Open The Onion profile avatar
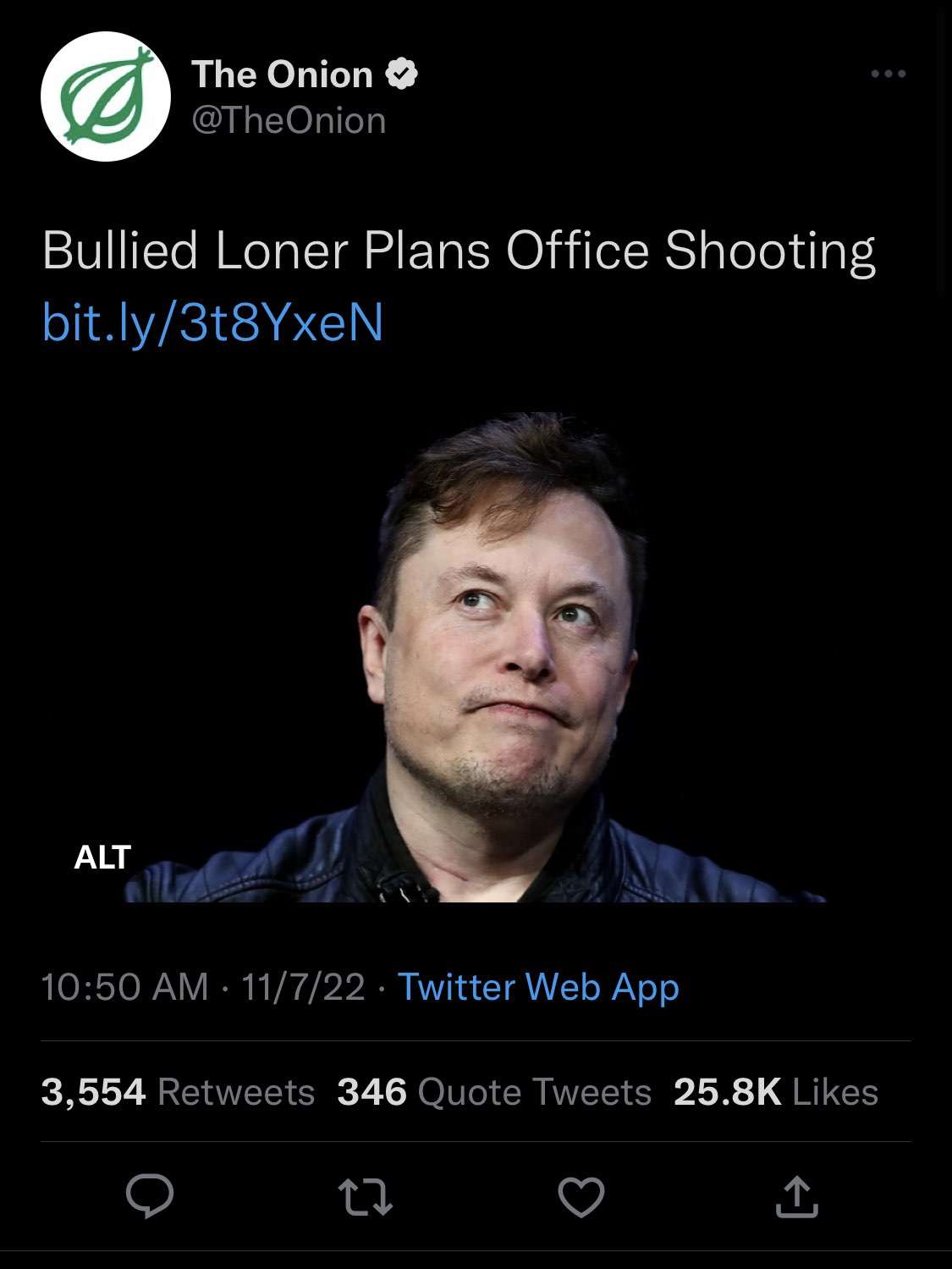Screen dimensions: 952x1269 click(106, 97)
